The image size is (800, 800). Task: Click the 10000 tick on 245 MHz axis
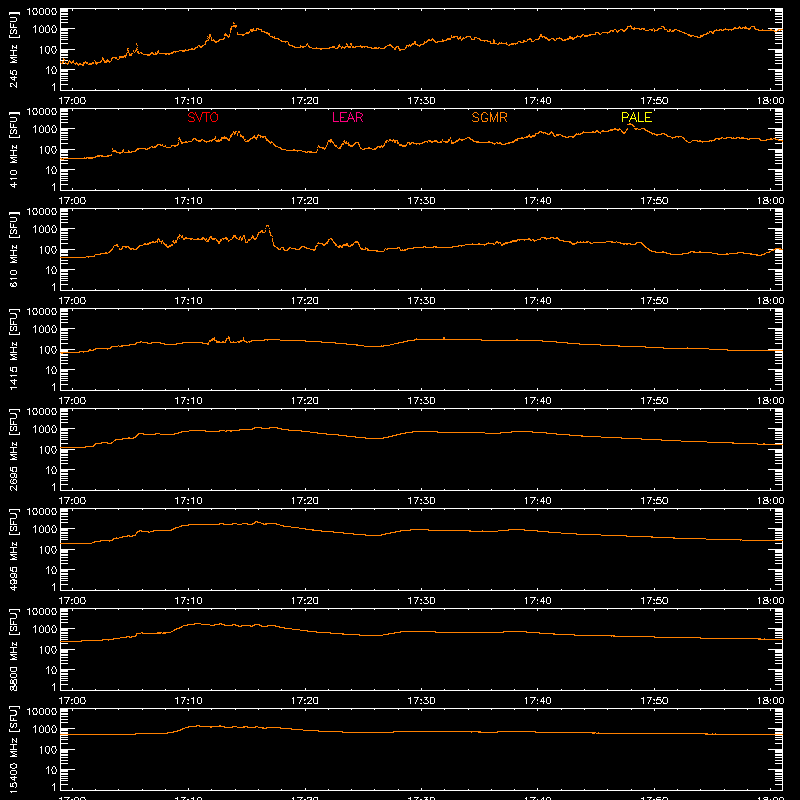[42, 12]
